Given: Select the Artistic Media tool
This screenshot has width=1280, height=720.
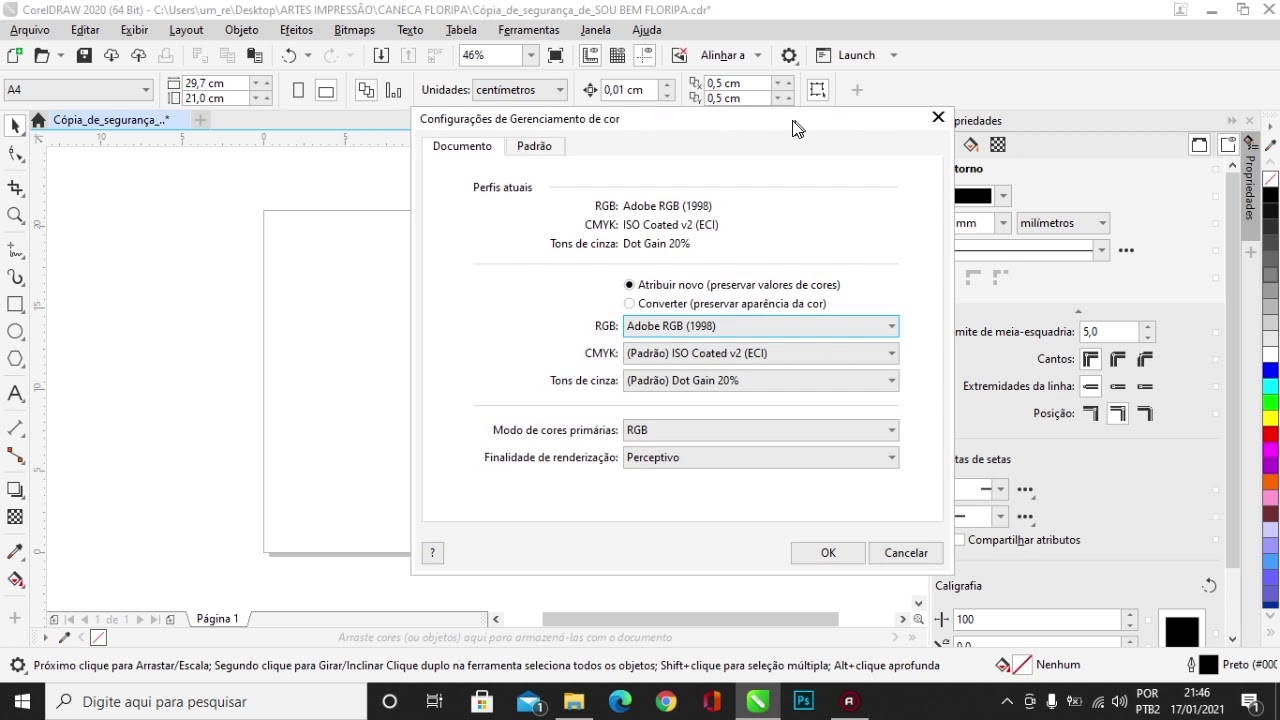Looking at the screenshot, I should click(x=15, y=277).
